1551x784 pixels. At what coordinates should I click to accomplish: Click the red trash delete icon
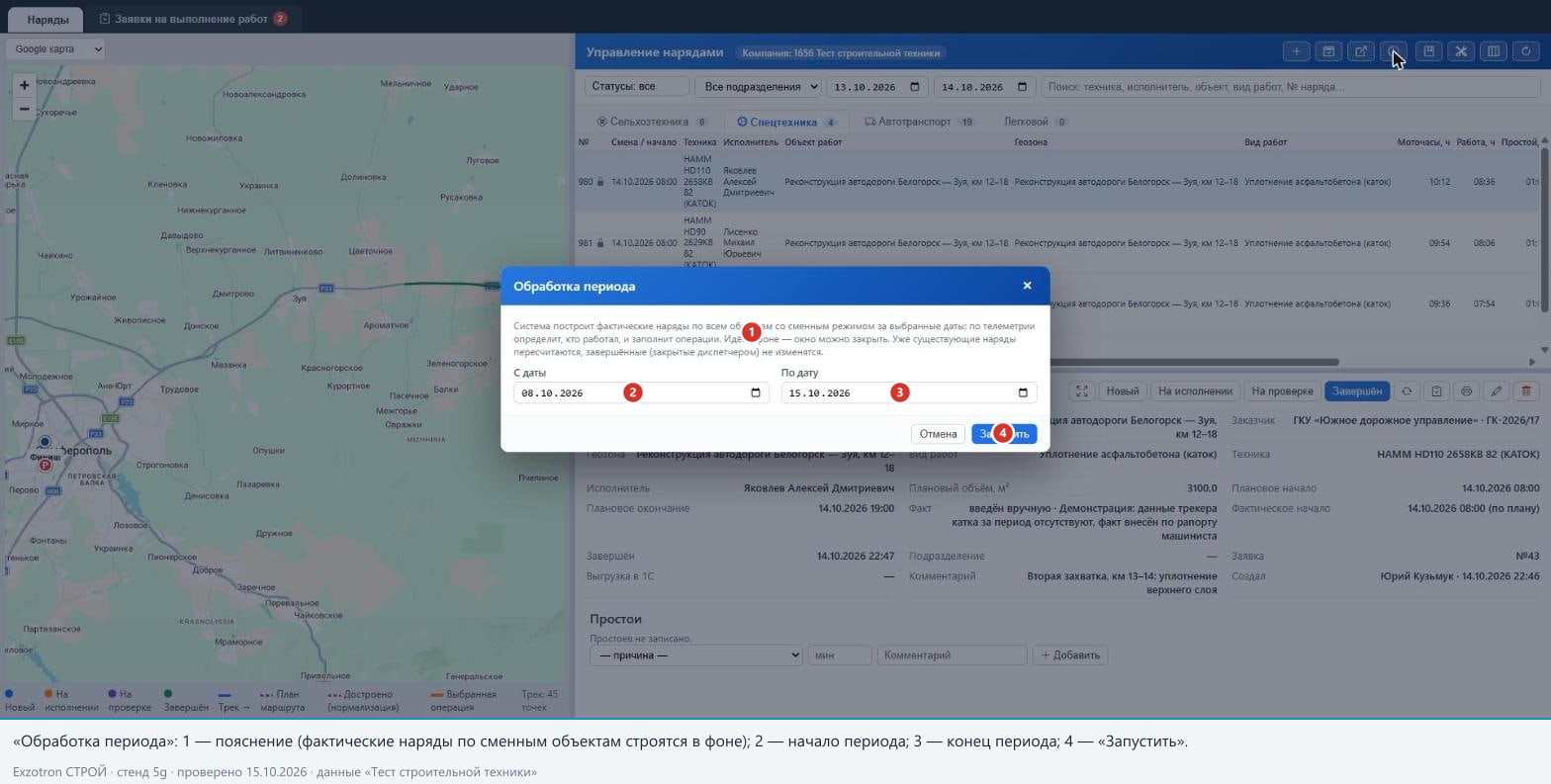point(1526,392)
